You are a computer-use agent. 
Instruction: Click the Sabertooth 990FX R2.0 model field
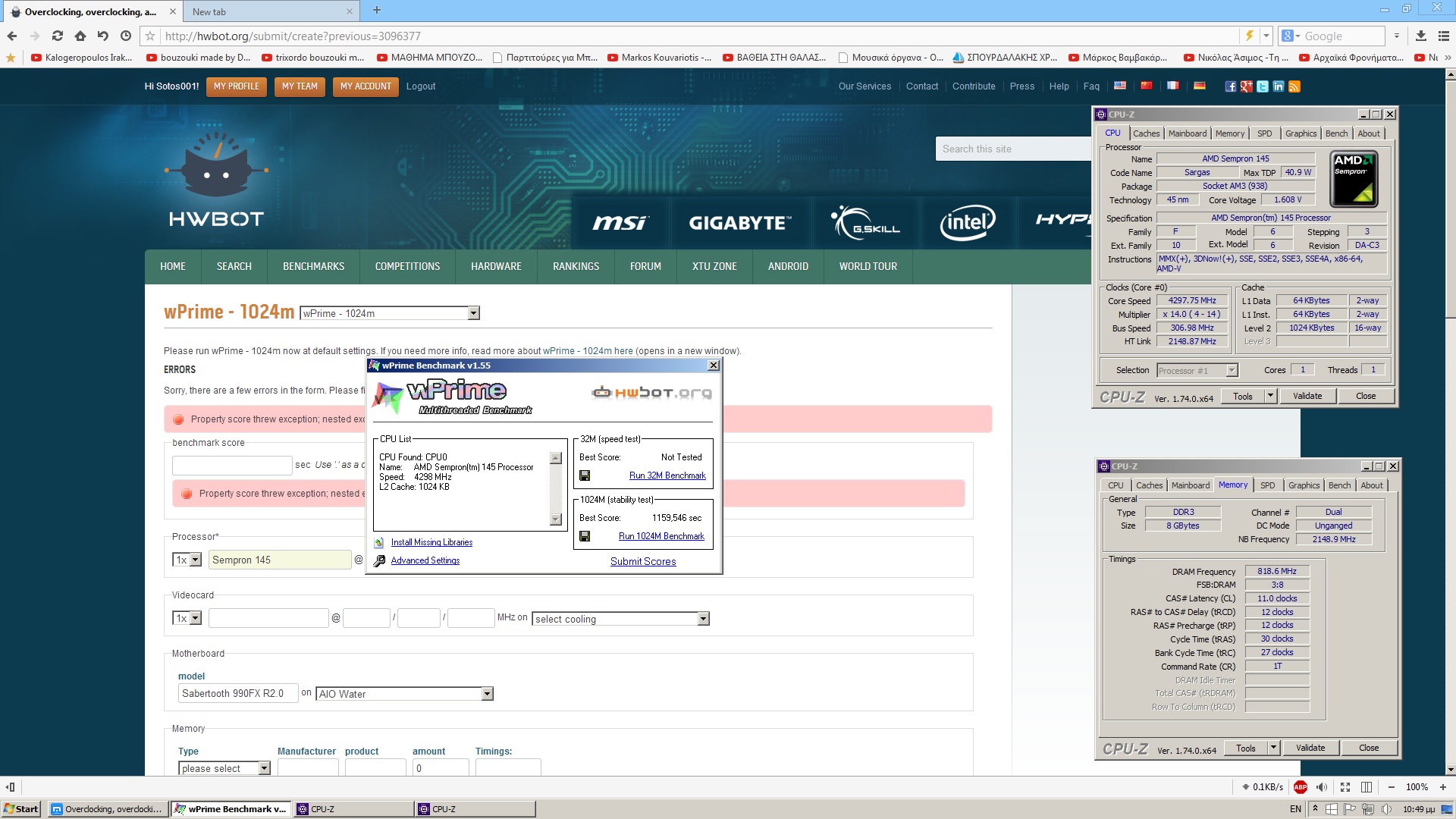[x=238, y=693]
